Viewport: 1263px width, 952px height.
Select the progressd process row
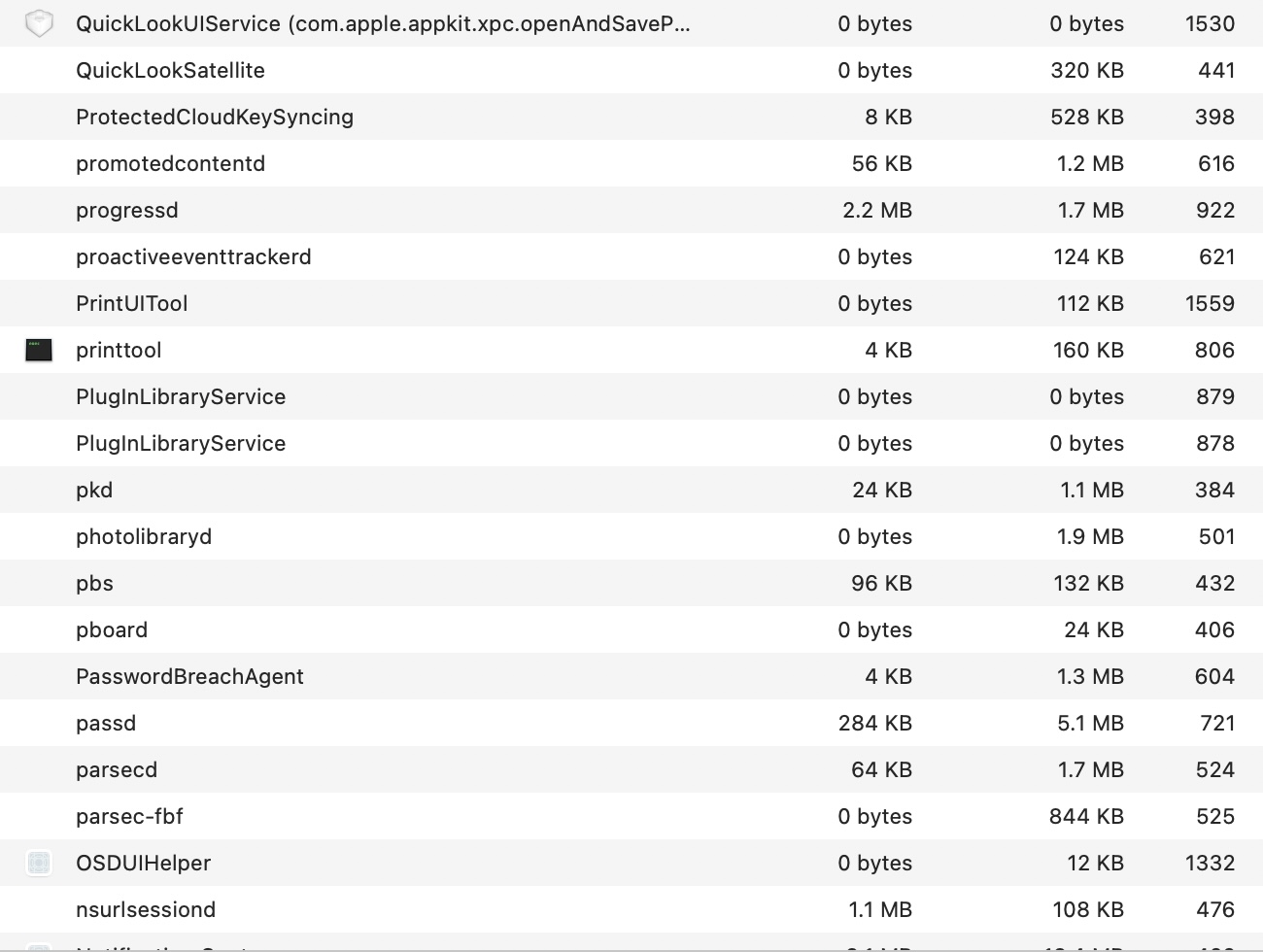coord(127,210)
